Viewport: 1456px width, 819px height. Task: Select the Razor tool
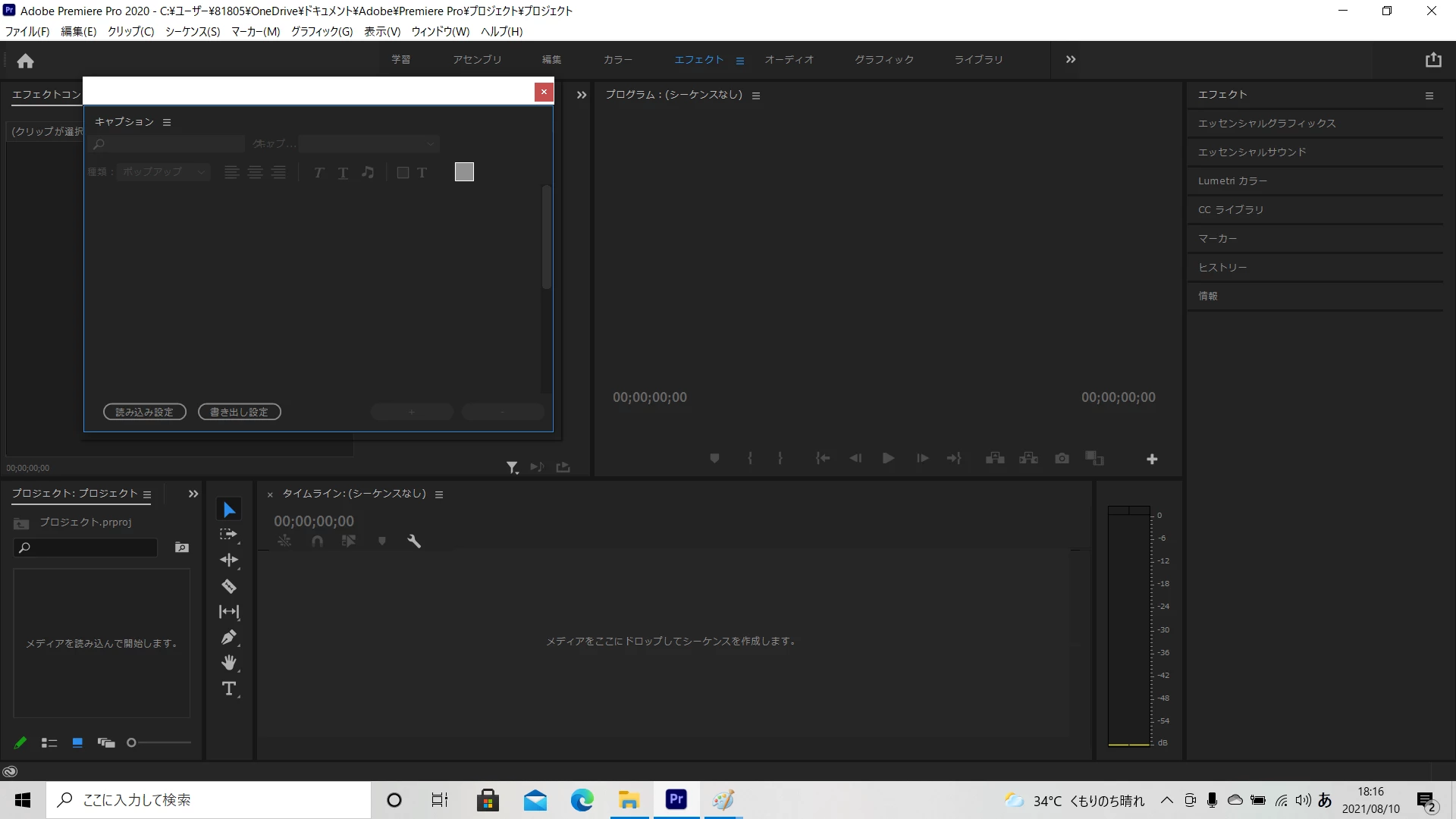229,586
